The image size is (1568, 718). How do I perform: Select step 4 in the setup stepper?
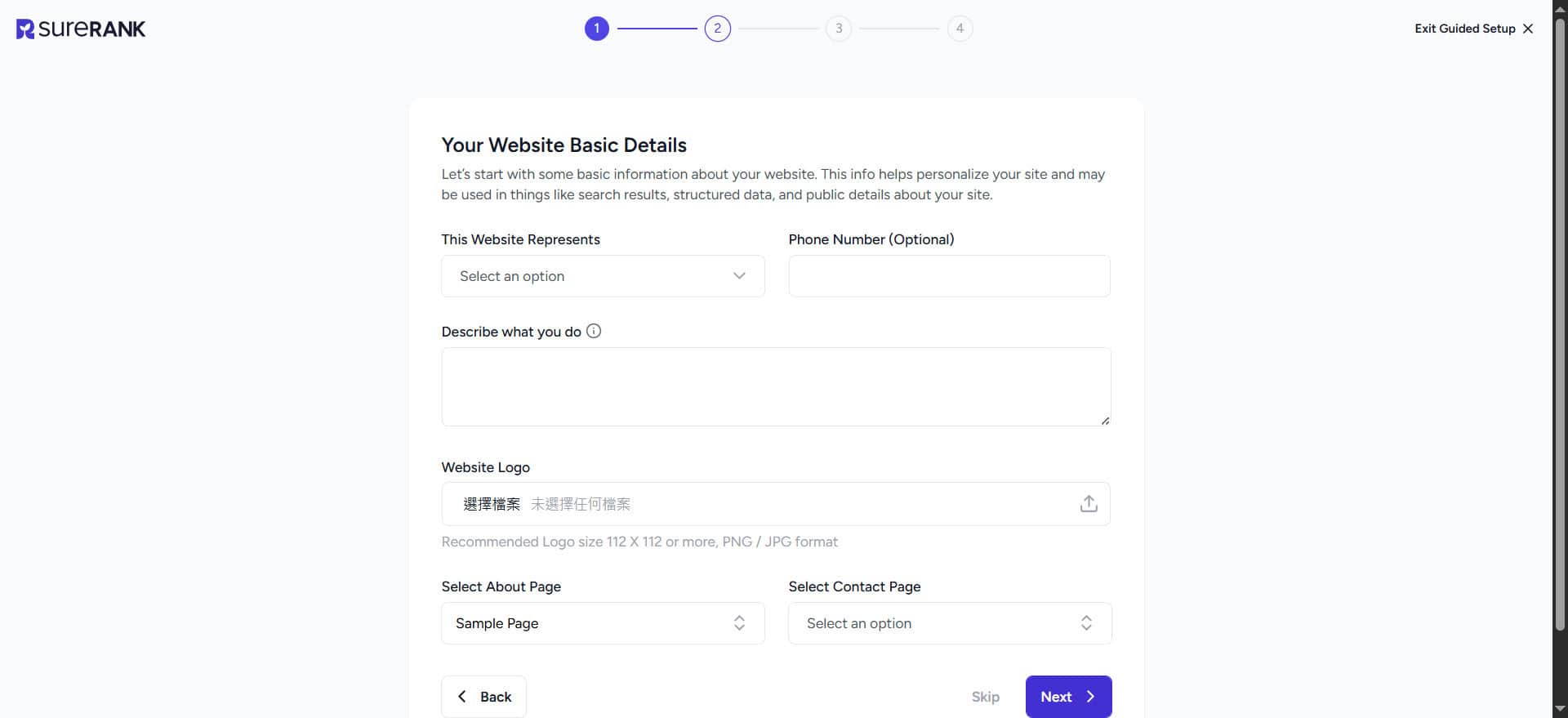960,29
